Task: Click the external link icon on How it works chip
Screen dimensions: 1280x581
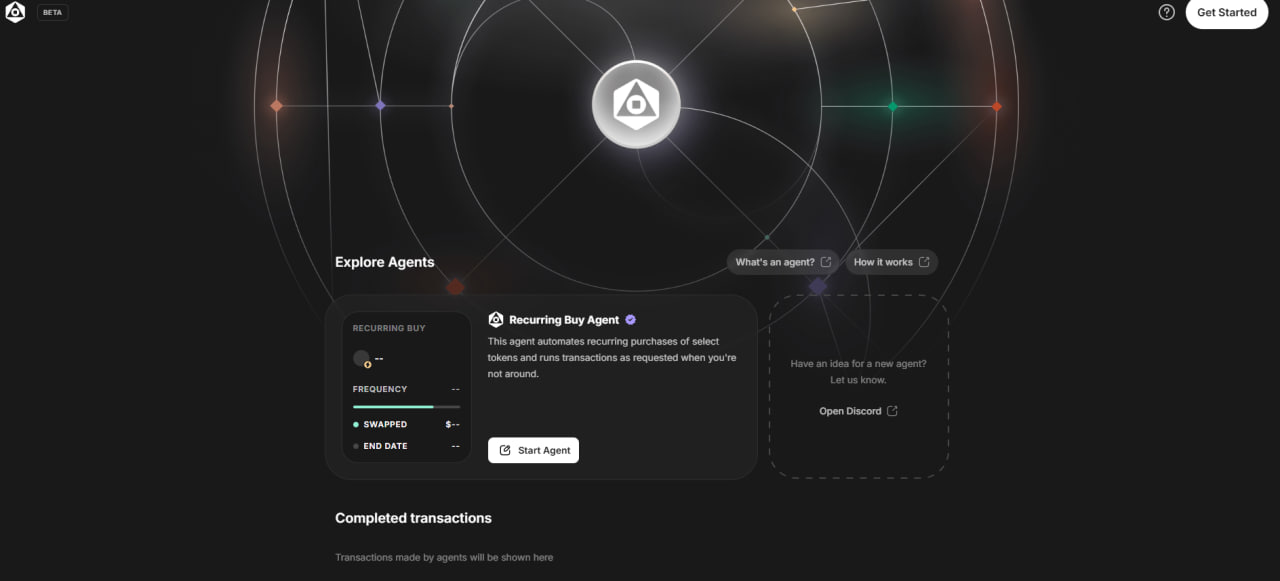Action: [925, 261]
